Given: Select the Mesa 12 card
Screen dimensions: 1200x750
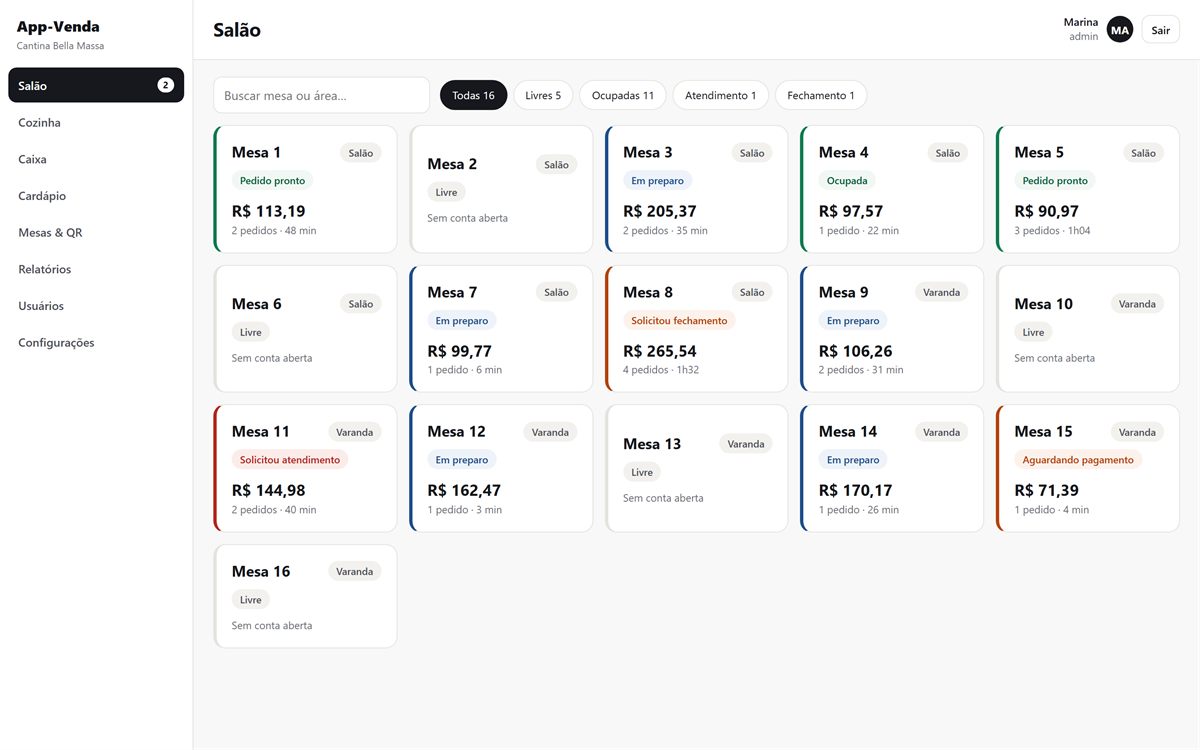Looking at the screenshot, I should tap(501, 468).
